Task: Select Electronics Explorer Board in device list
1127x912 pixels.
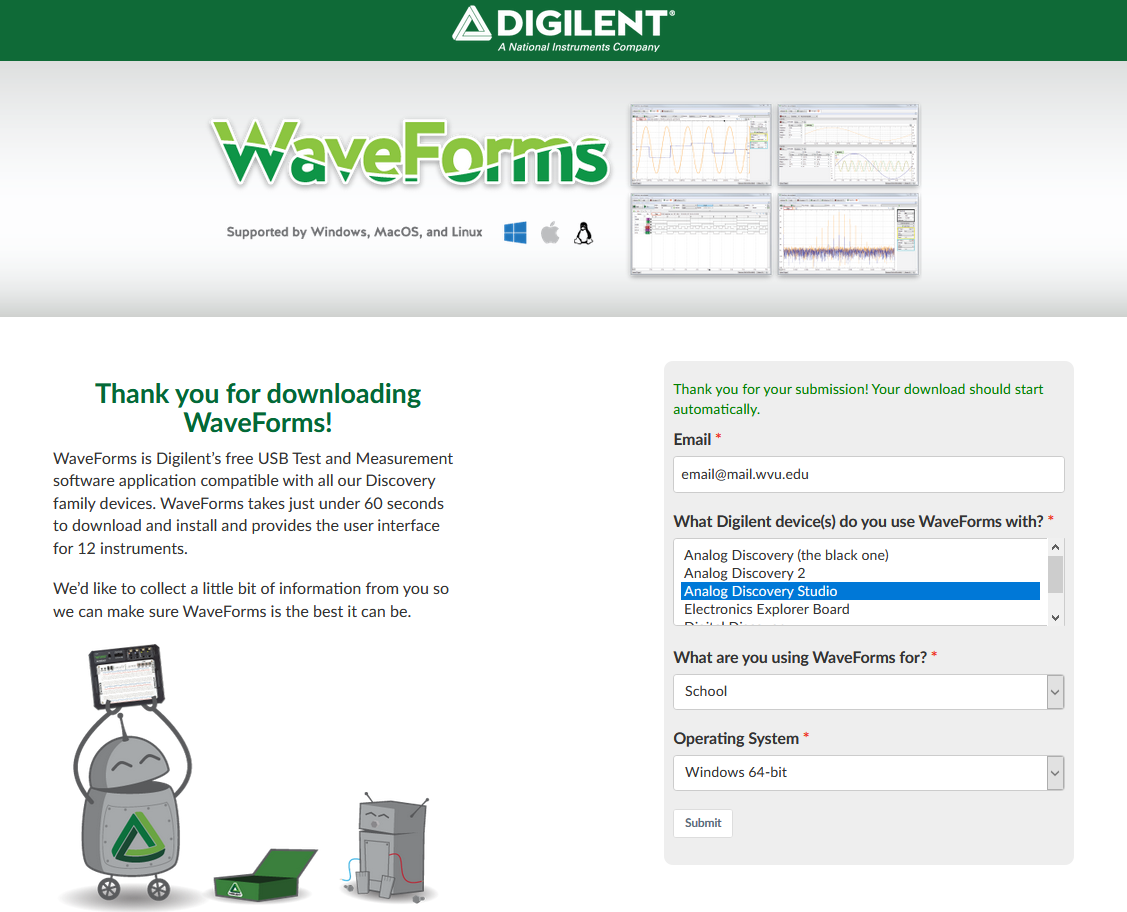Action: (x=860, y=609)
